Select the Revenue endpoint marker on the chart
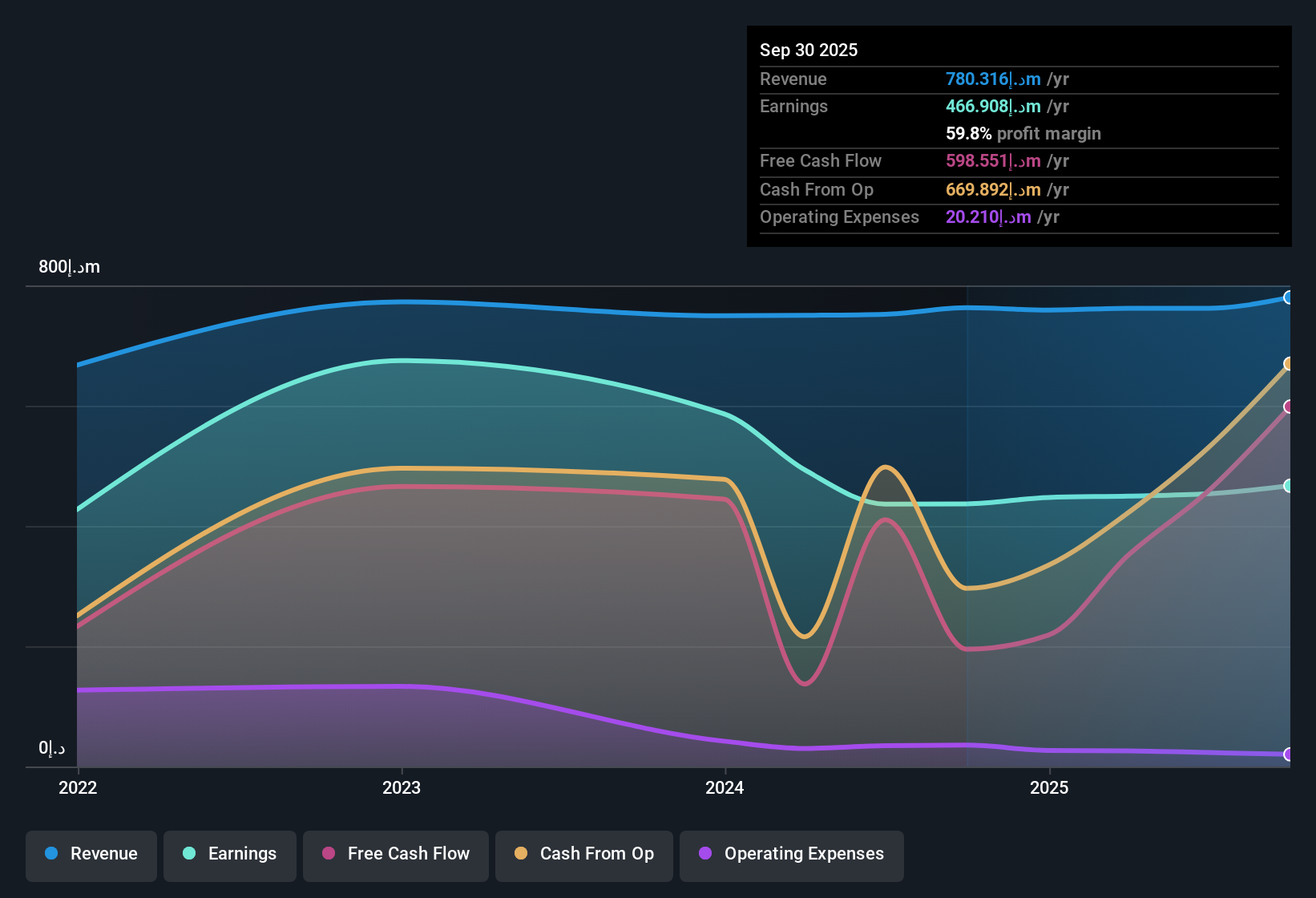The height and width of the screenshot is (898, 1316). click(1289, 297)
